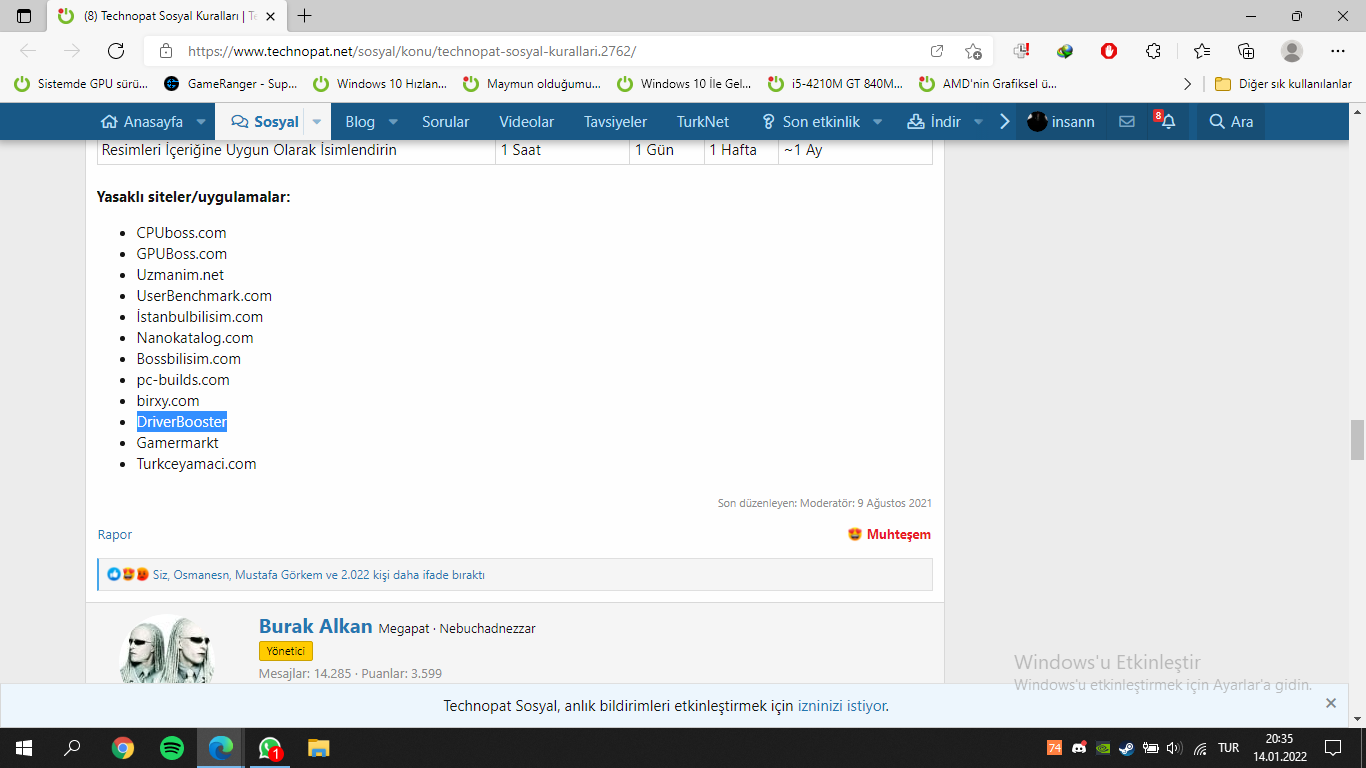
Task: Click the Muhteşem reaction button
Action: 889,535
